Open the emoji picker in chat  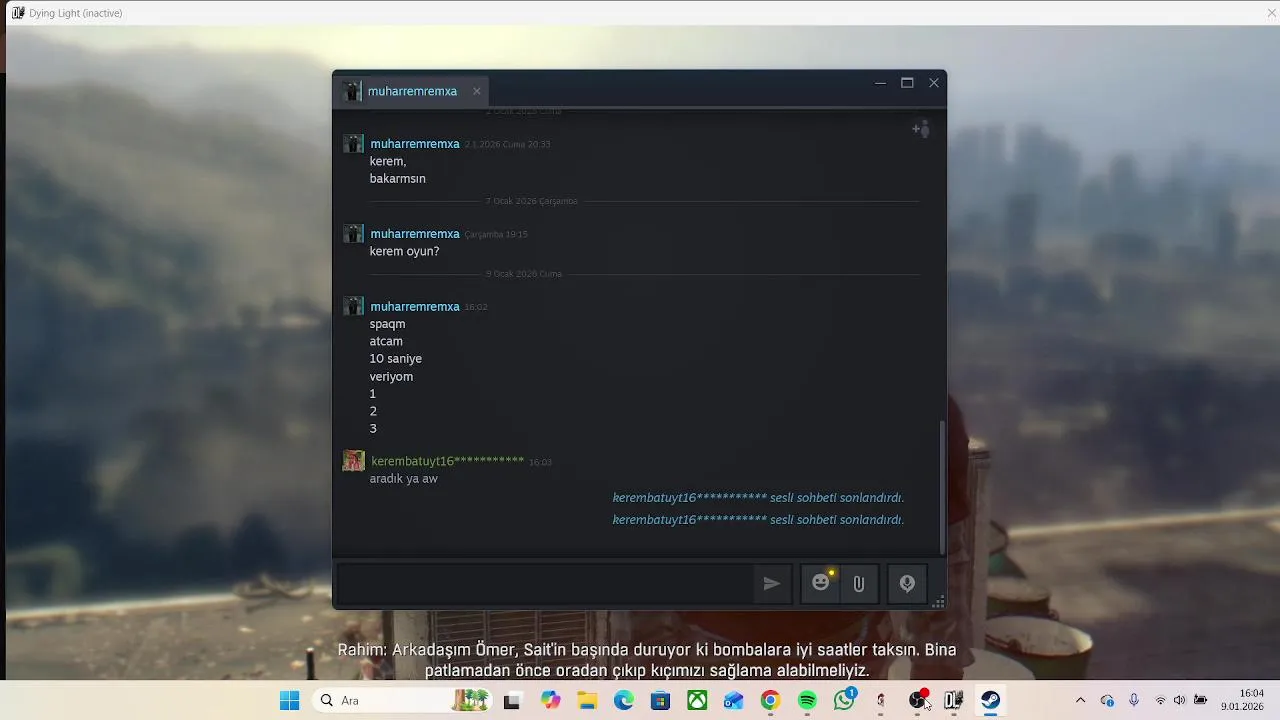(821, 583)
